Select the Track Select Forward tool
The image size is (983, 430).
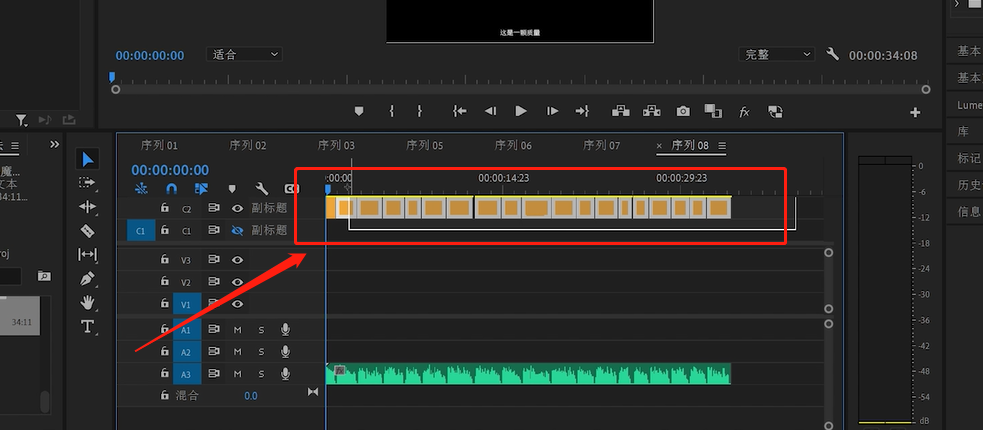pyautogui.click(x=87, y=182)
